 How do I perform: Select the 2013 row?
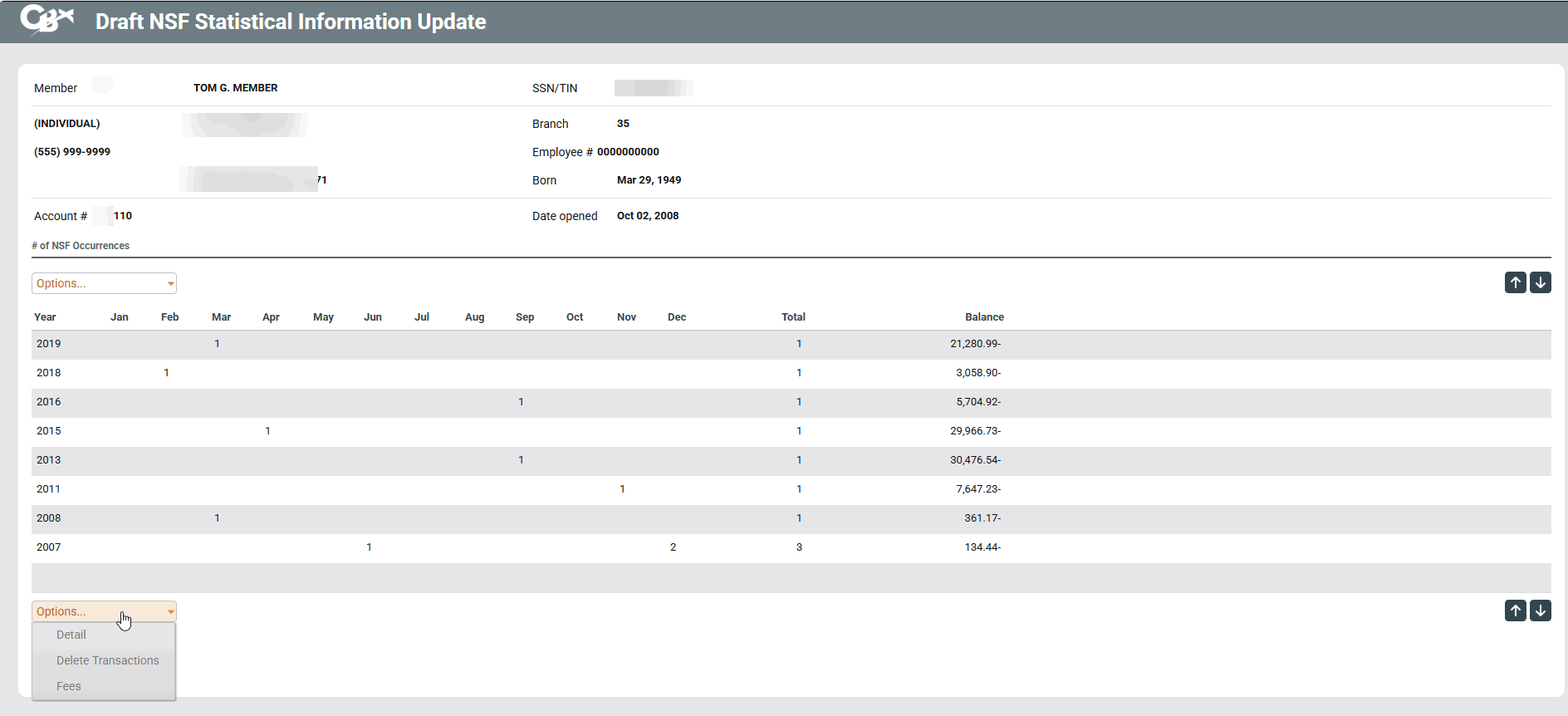click(49, 460)
